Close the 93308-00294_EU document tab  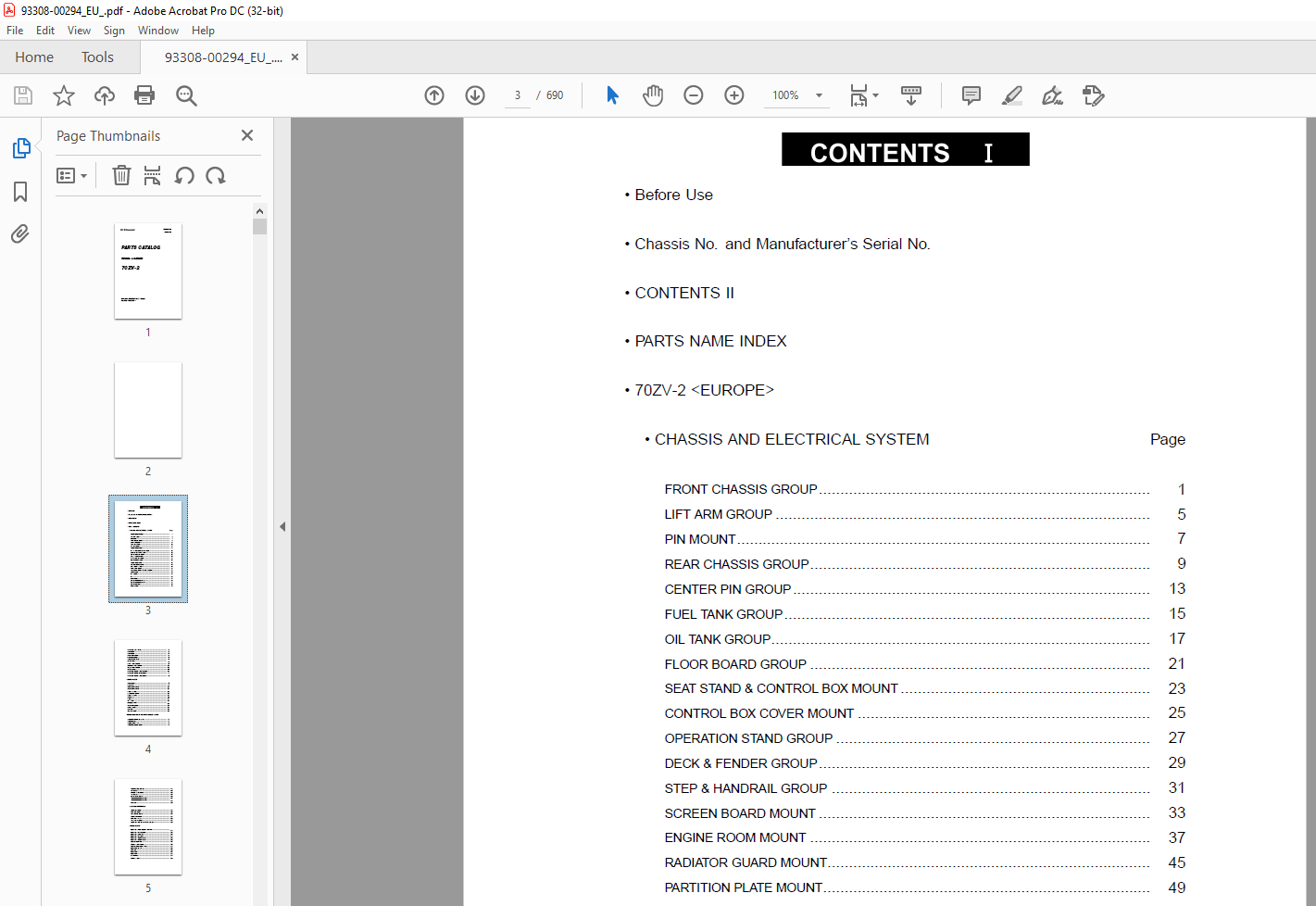[295, 57]
